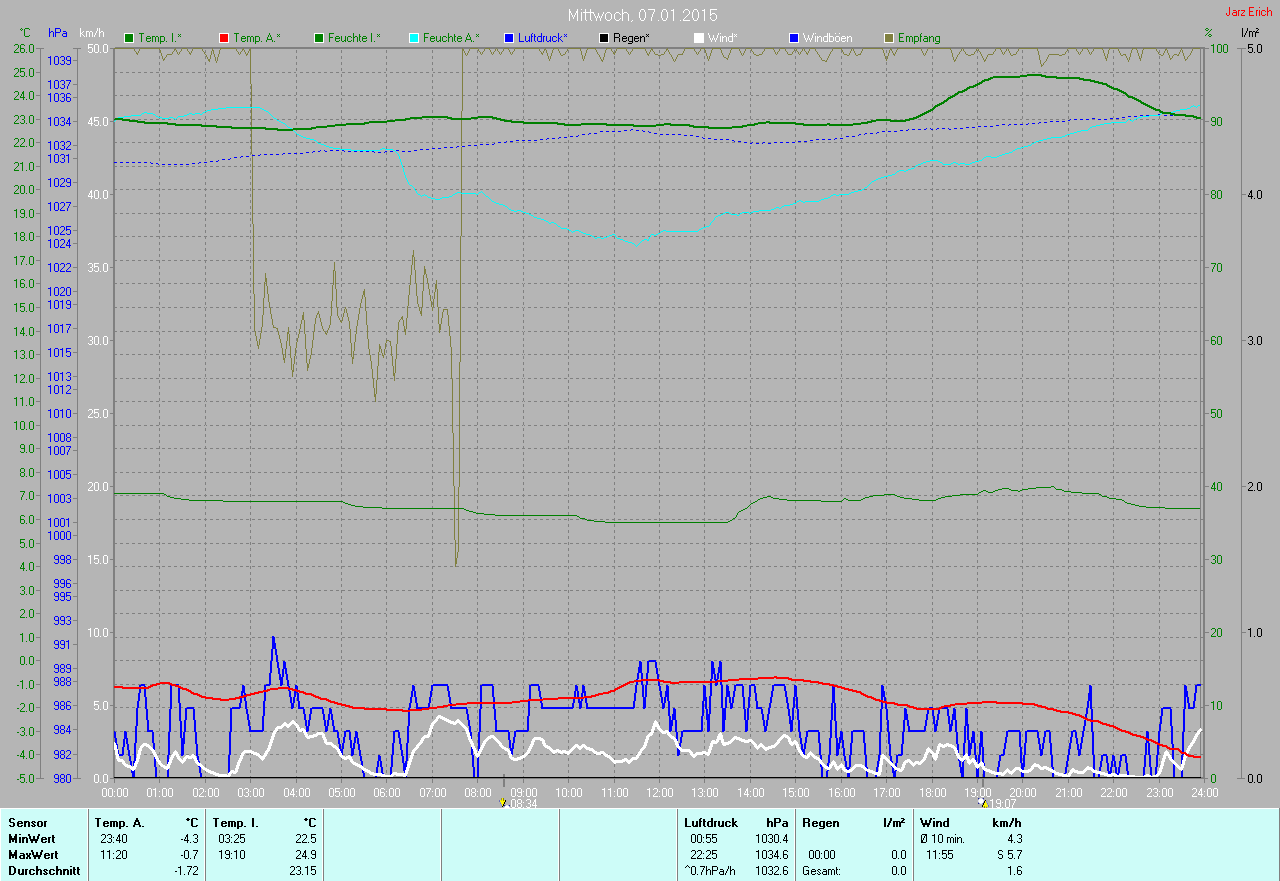Open the Jarz Erich link

(1249, 12)
